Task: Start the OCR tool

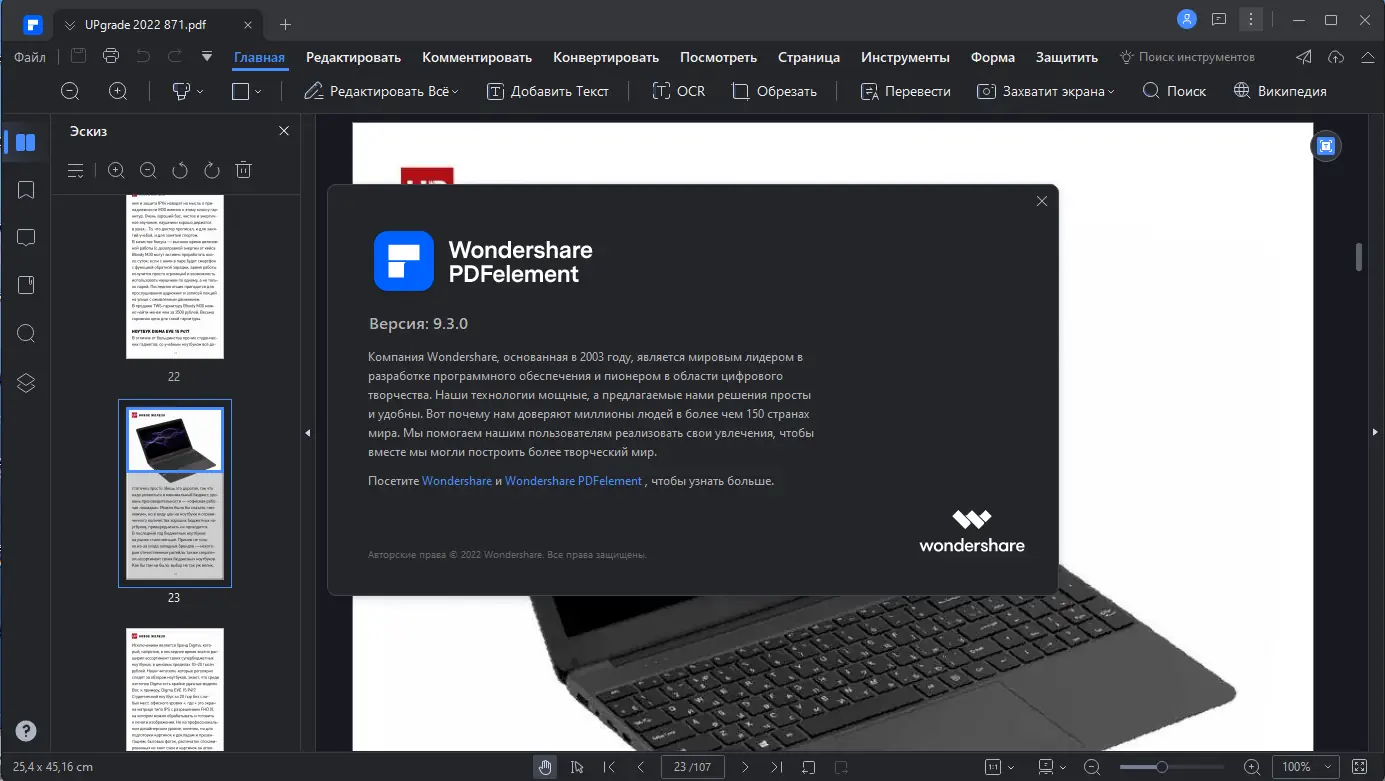Action: click(678, 90)
